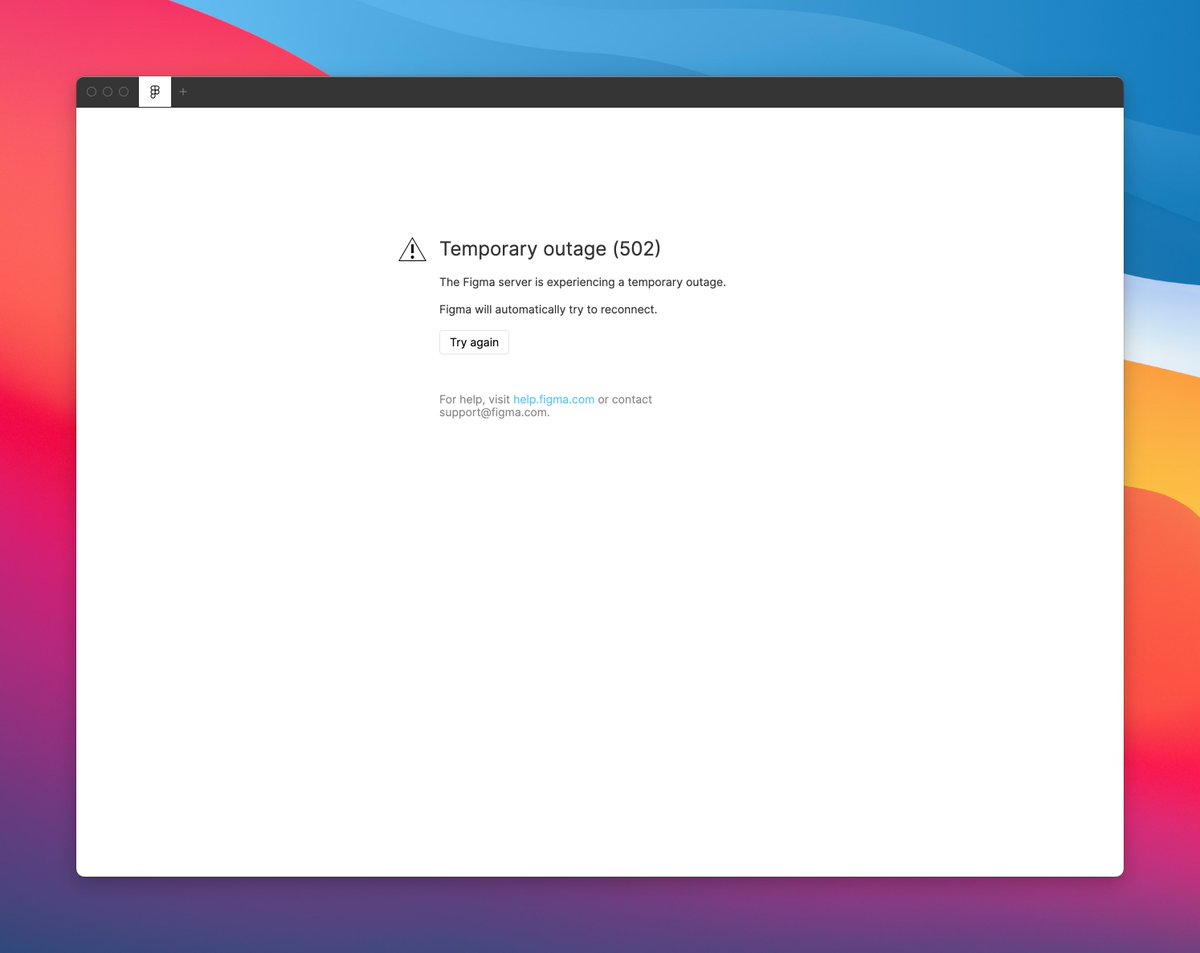Click the Temporary outage (502) heading

(x=550, y=249)
